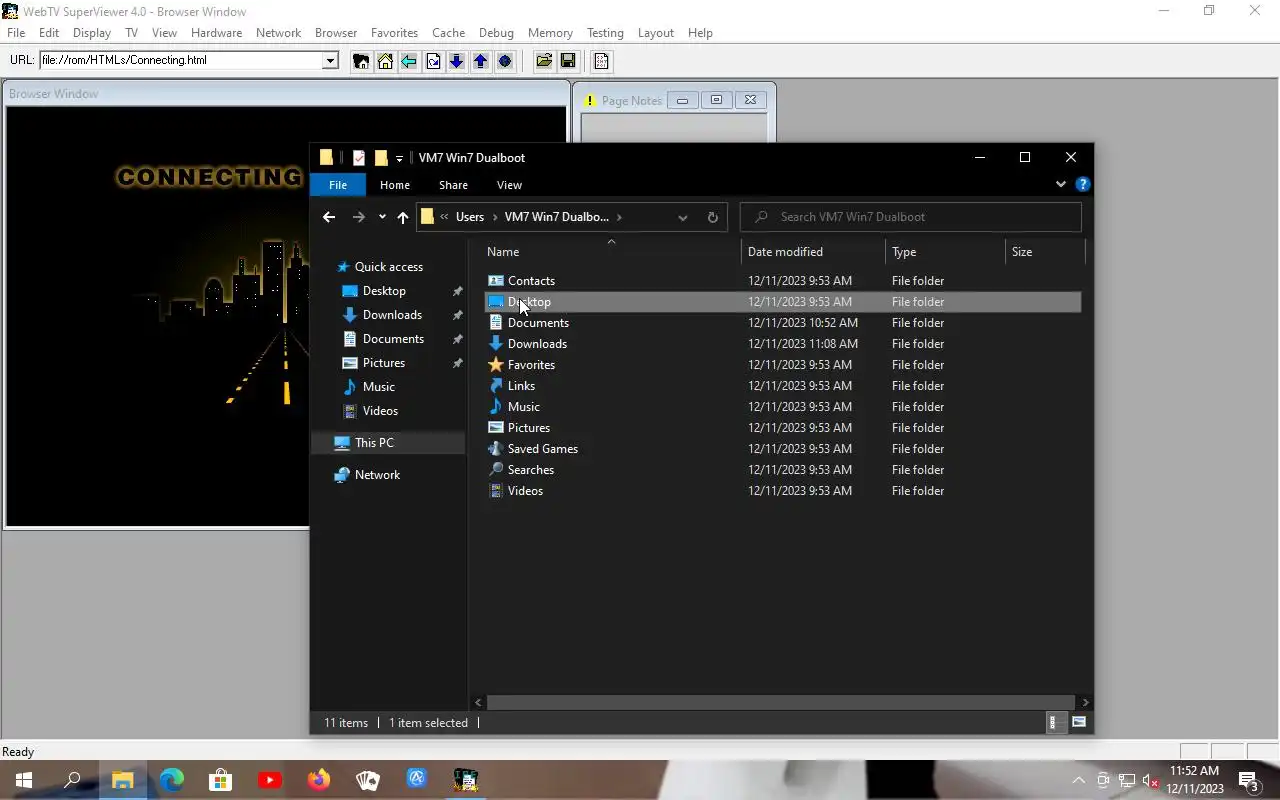1280x800 pixels.
Task: Open Firefox from the taskbar
Action: 319,780
